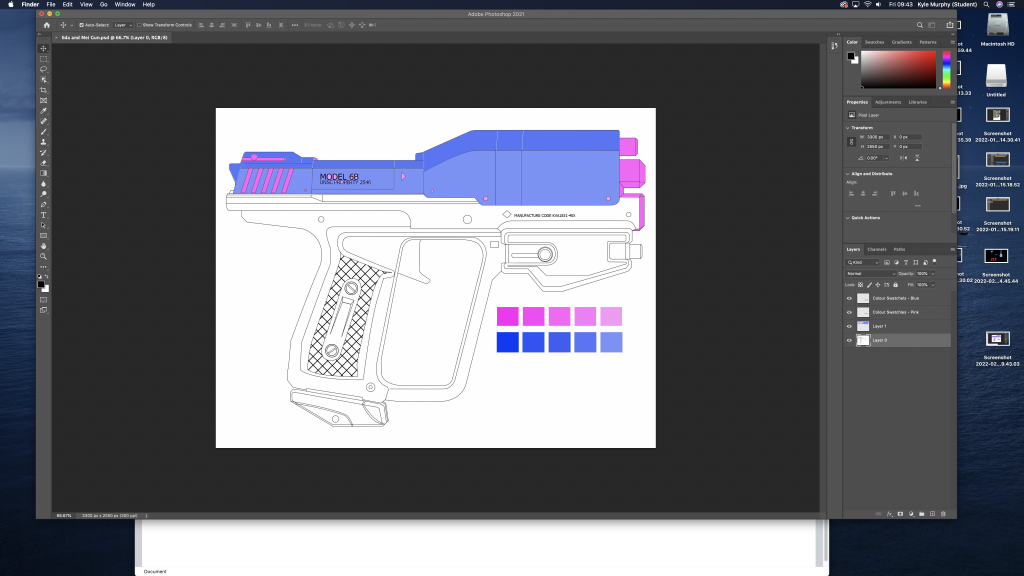
Task: Create a new layer with the plus icon
Action: (x=933, y=514)
